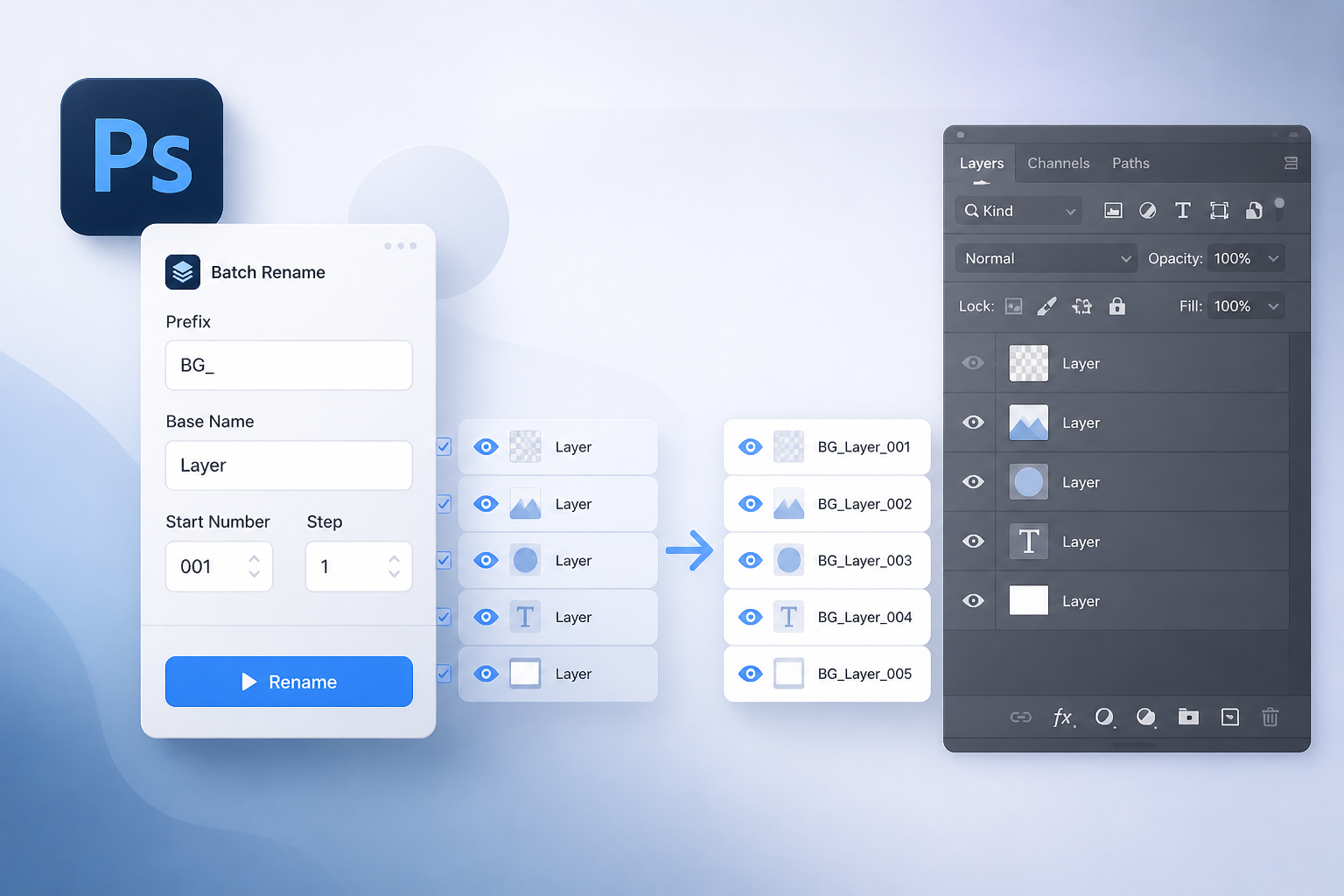Filter layers by shape layer icon
Viewport: 1344px width, 896px height.
click(1219, 210)
